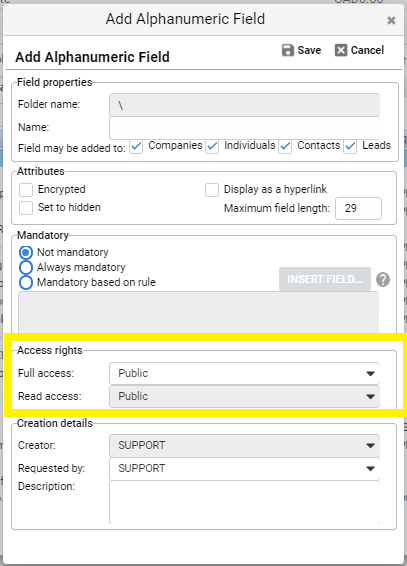
Task: Uncheck the Companies checkbox
Action: 136,147
